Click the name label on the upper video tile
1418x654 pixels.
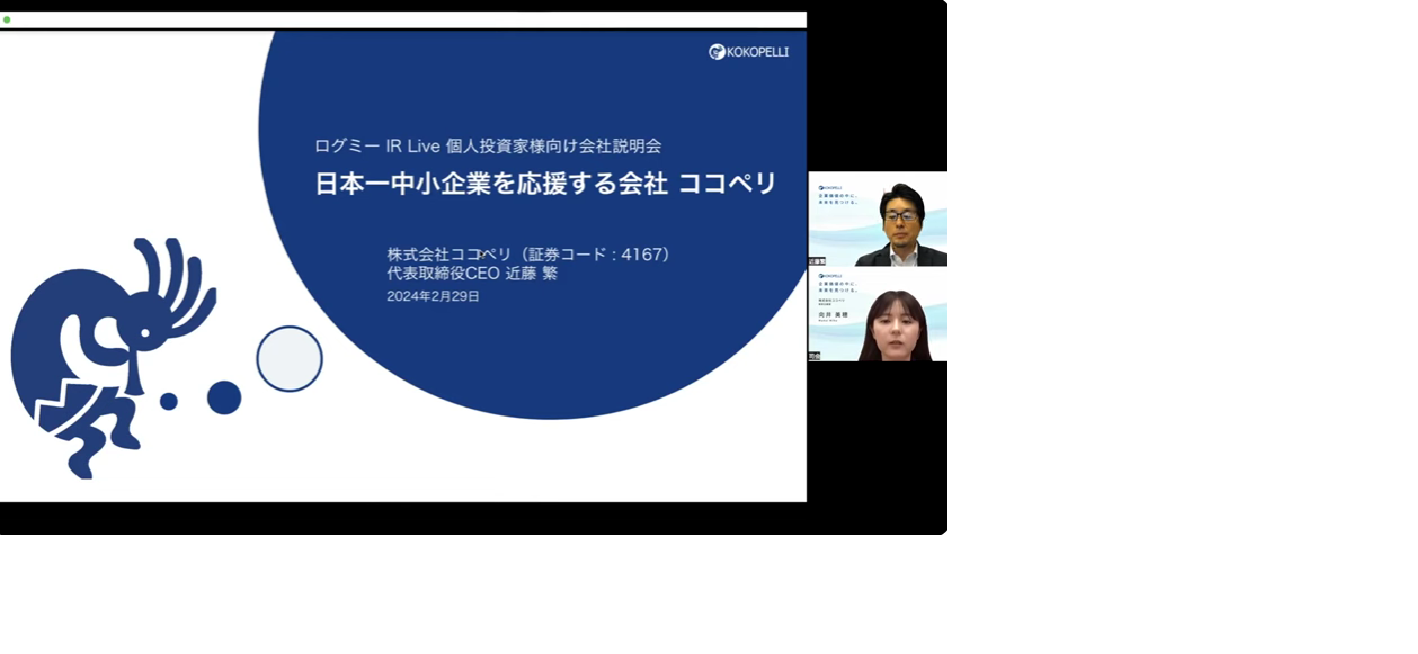815,262
